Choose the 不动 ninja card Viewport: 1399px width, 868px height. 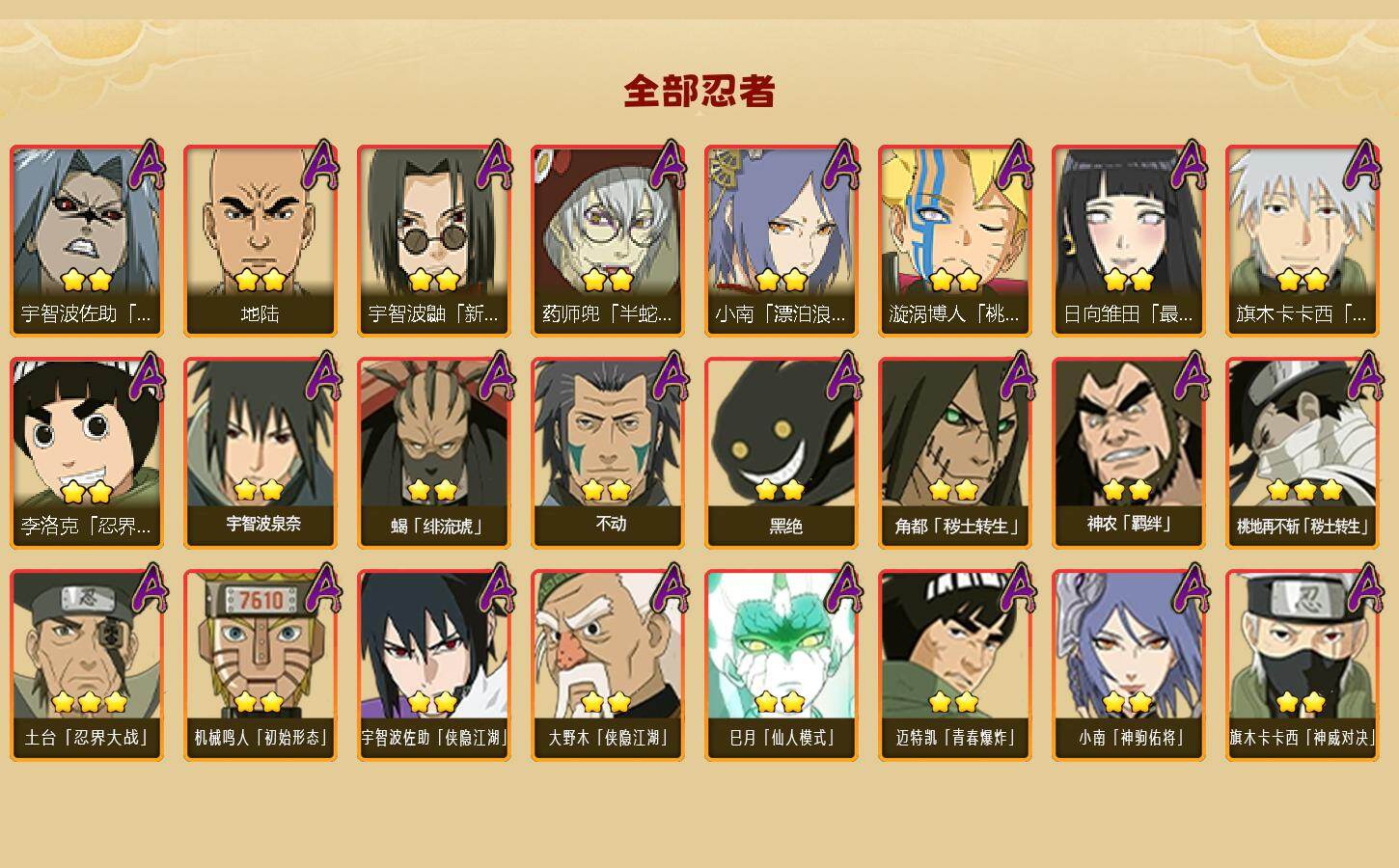[x=608, y=453]
